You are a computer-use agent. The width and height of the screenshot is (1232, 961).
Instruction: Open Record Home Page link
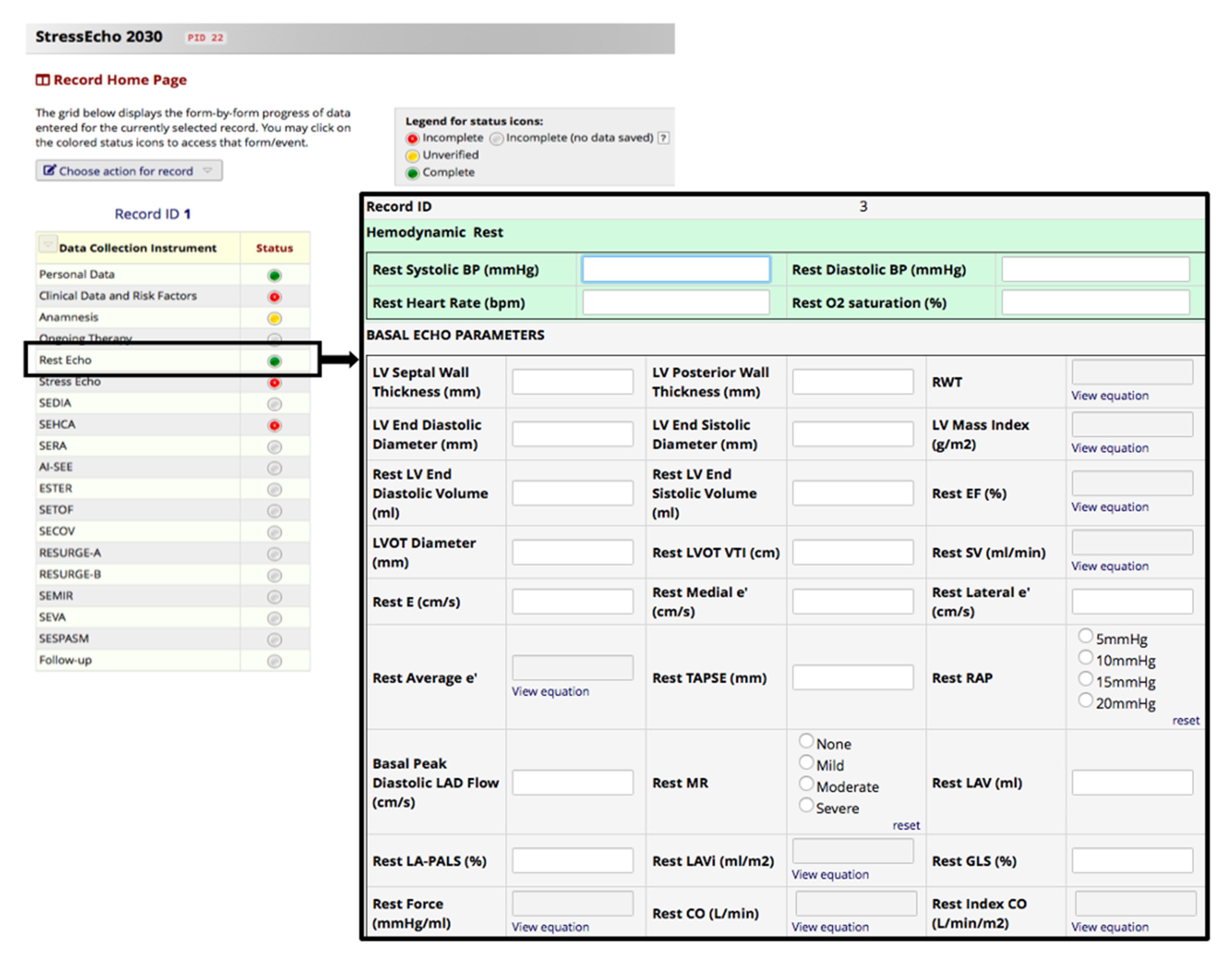(x=119, y=80)
